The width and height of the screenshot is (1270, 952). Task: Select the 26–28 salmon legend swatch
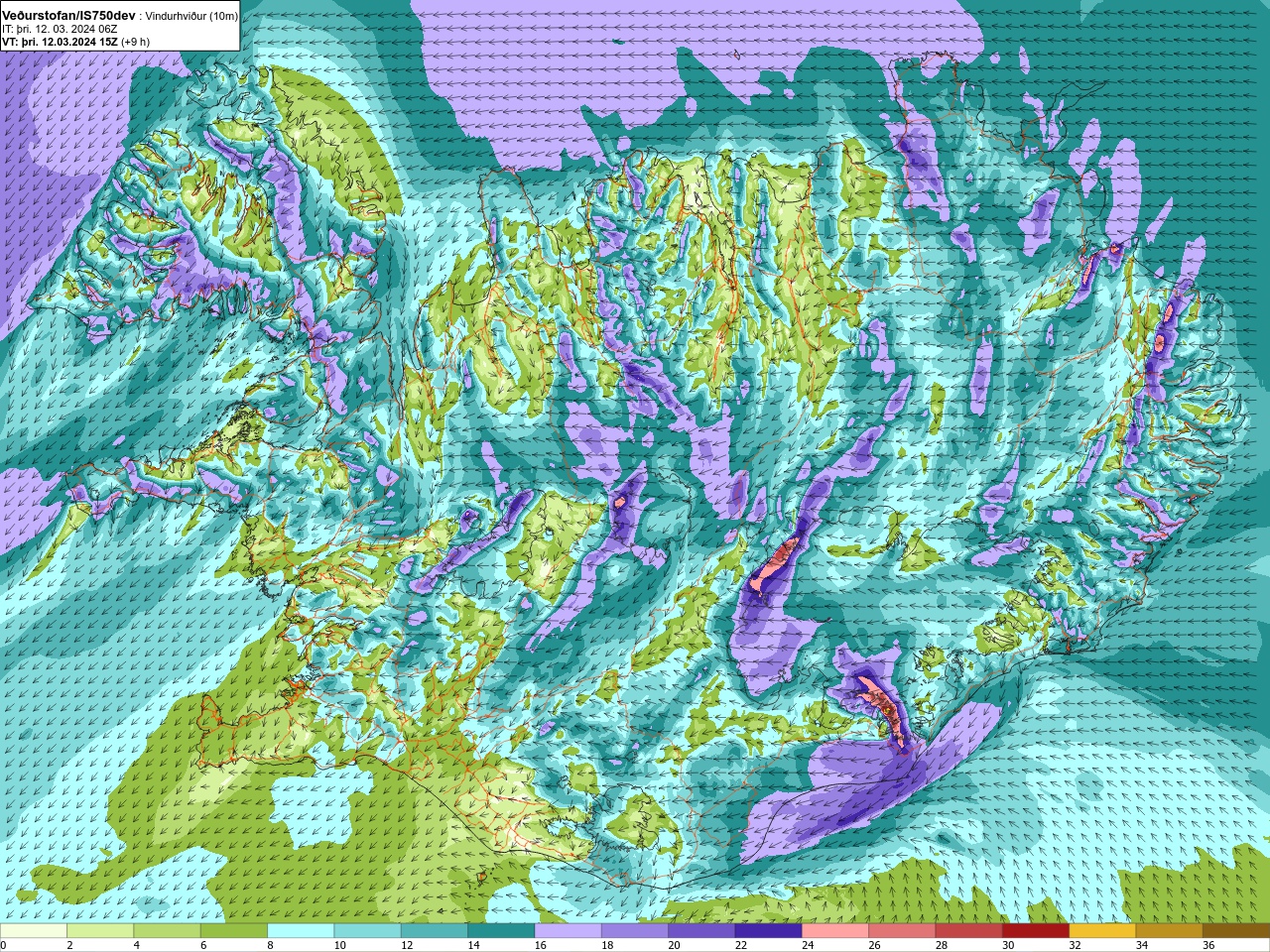pyautogui.click(x=902, y=931)
